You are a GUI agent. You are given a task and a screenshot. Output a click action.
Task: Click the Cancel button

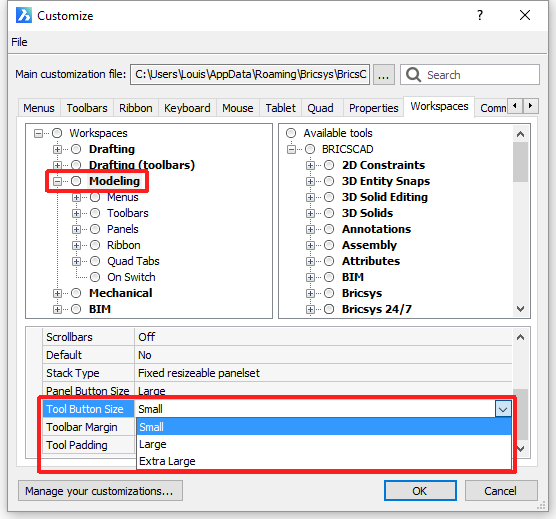[501, 491]
